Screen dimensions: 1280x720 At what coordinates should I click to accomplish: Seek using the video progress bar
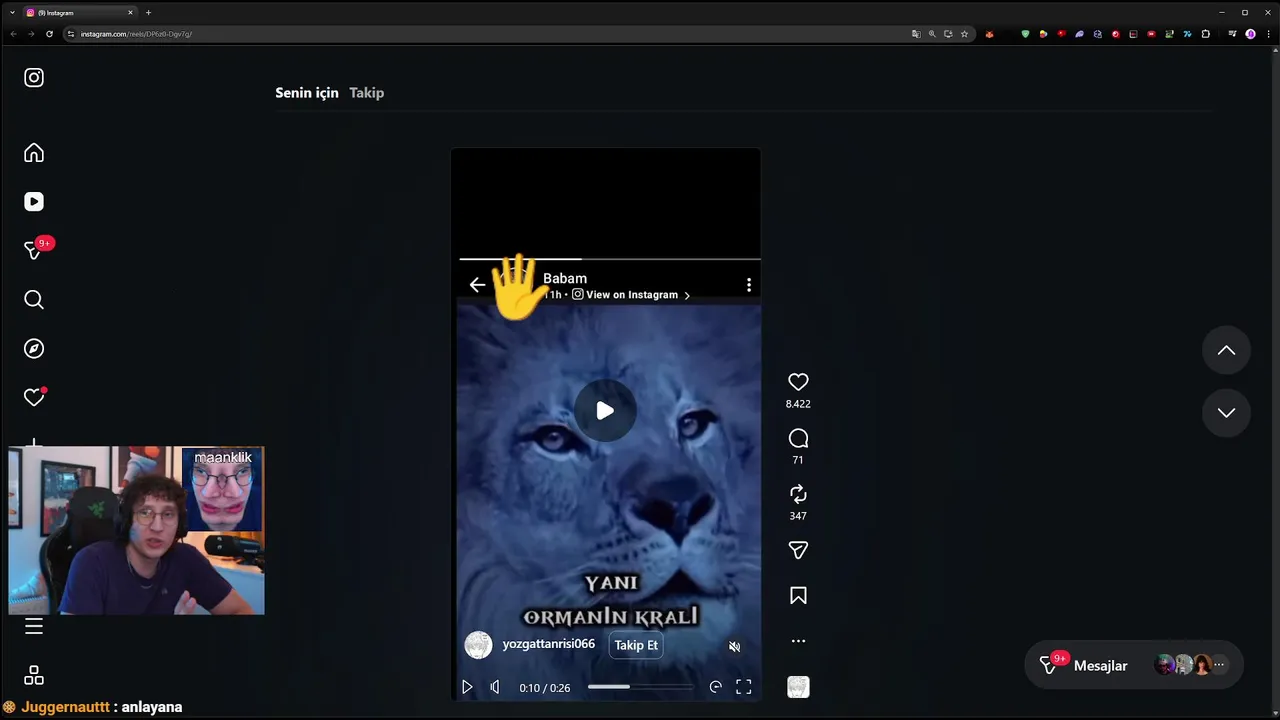pyautogui.click(x=640, y=687)
